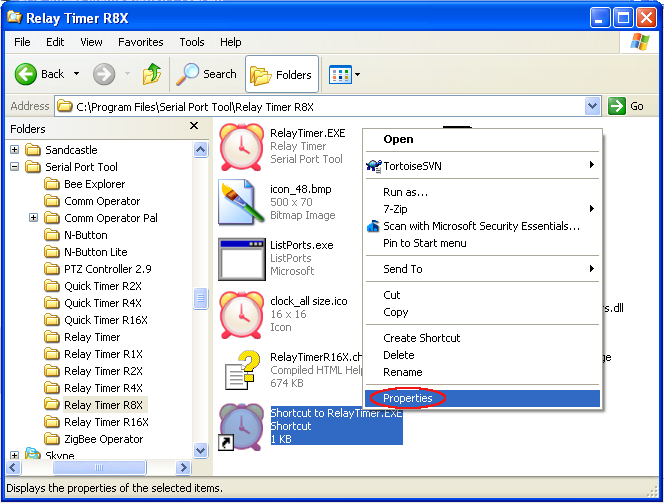Choose Cut in context menu
664x503 pixels.
tap(482, 295)
